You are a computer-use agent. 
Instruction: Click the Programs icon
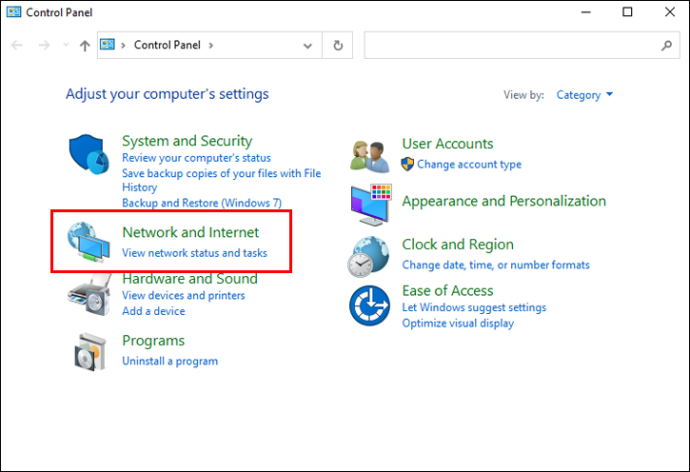point(90,351)
